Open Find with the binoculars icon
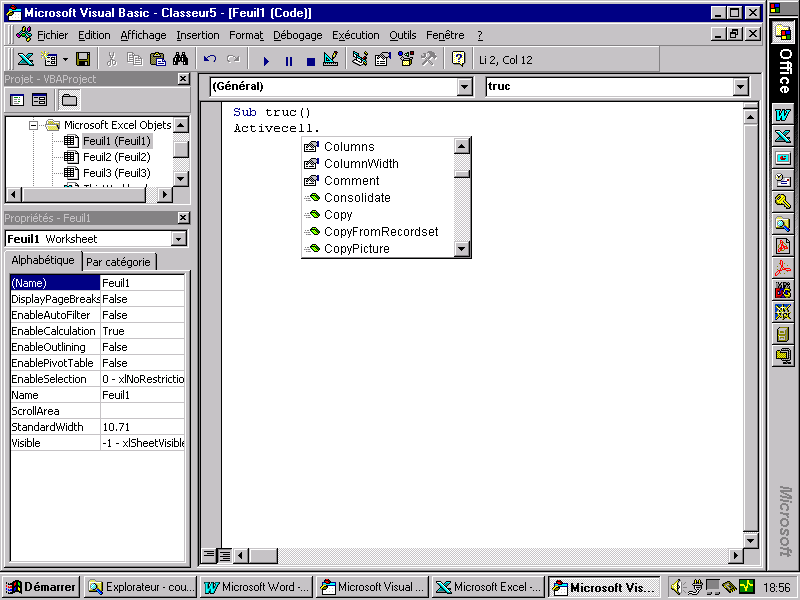800x600 pixels. [x=181, y=59]
